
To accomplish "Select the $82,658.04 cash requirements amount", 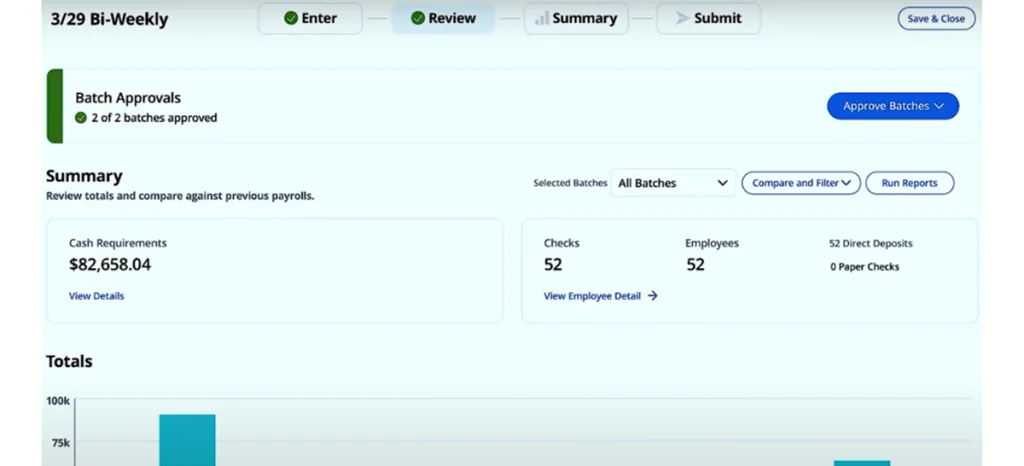I will click(110, 264).
